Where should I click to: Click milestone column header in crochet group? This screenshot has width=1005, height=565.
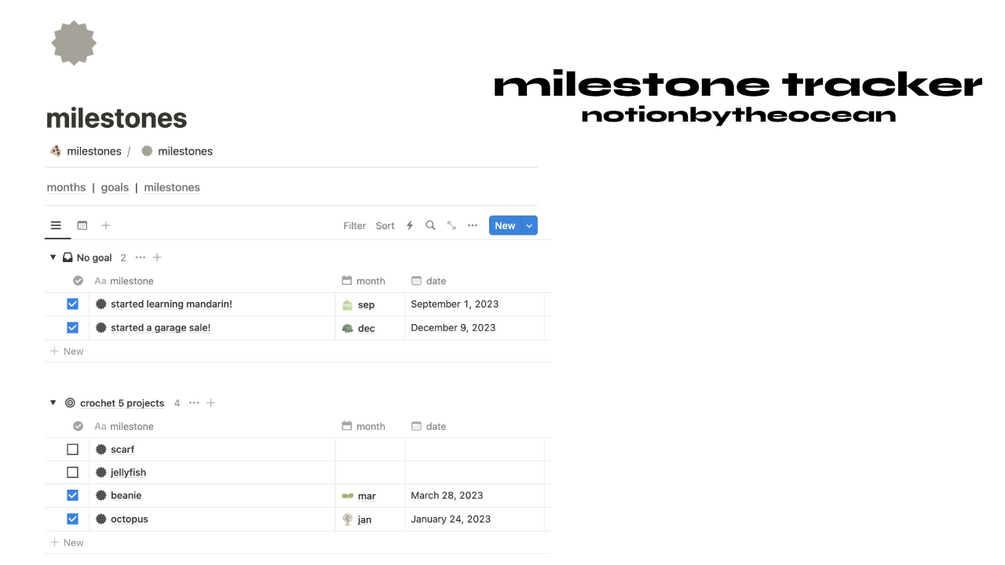click(x=124, y=427)
